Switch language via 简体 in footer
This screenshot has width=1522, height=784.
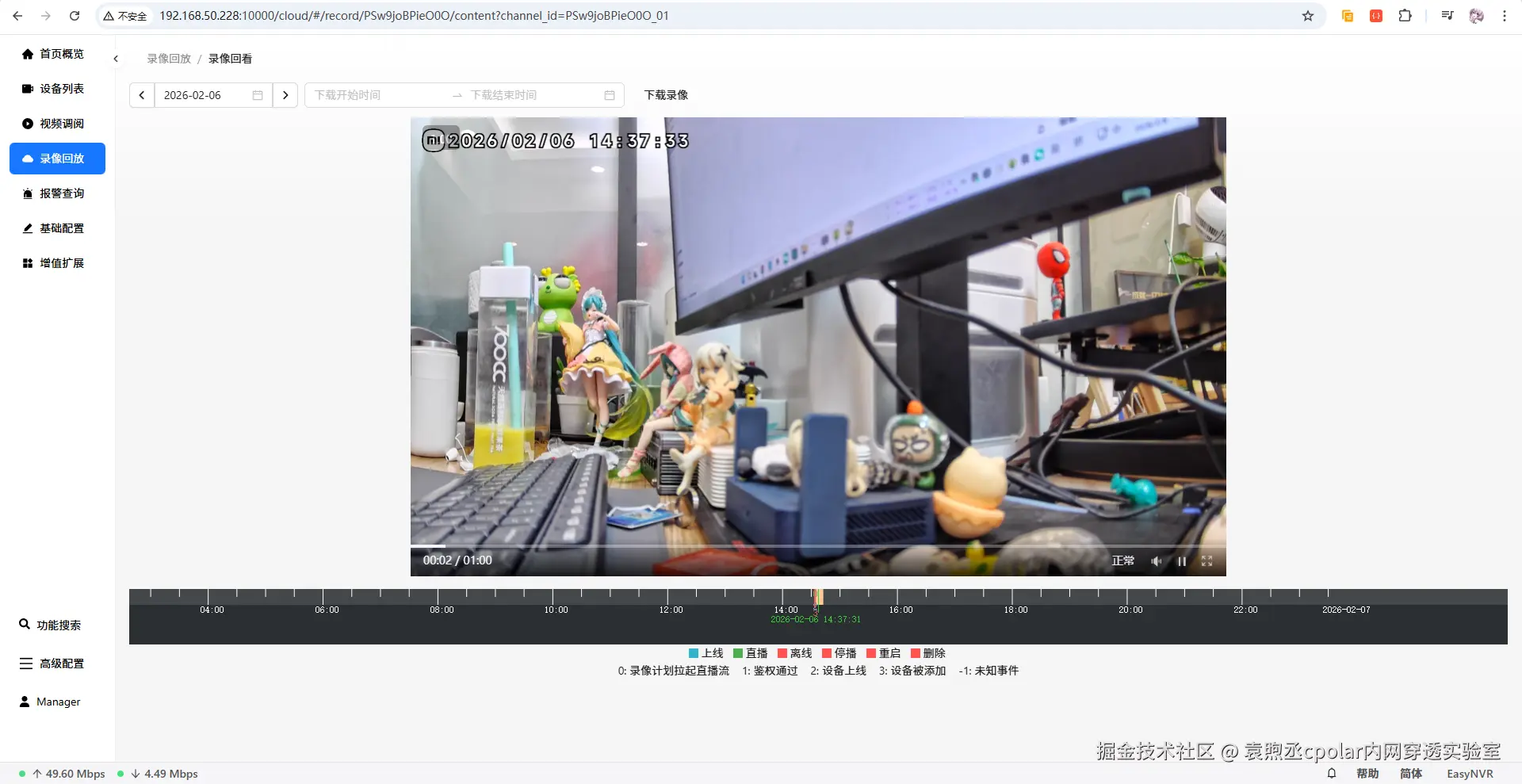(1411, 774)
